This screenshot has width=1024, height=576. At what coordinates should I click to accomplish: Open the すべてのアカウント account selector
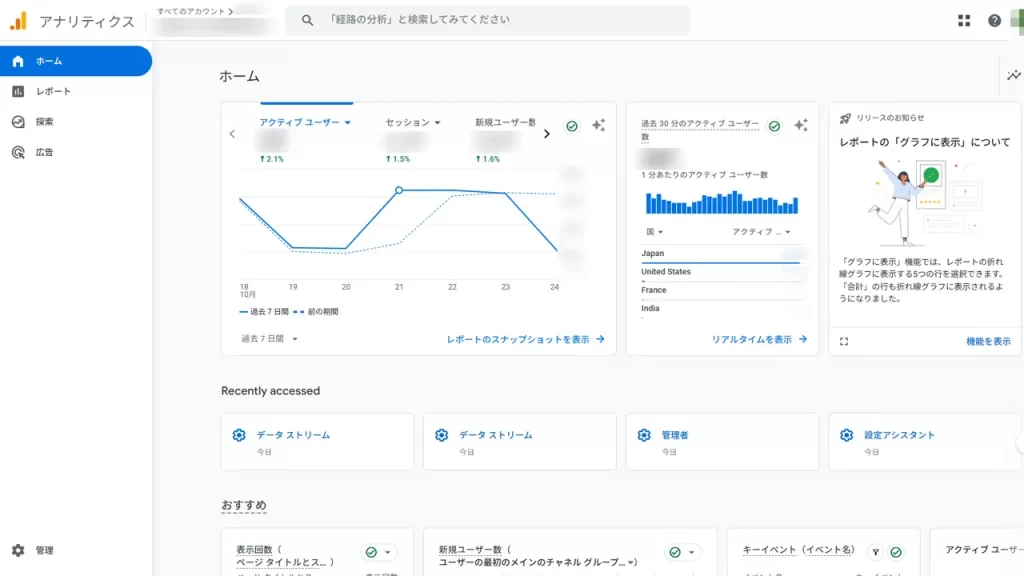(193, 13)
